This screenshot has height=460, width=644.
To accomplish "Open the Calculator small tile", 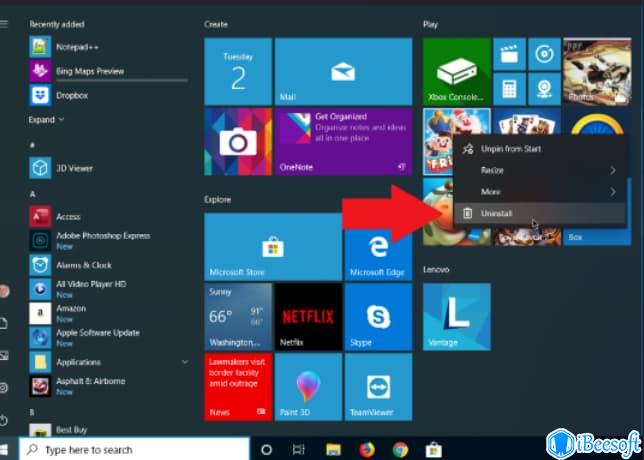I will tap(509, 89).
